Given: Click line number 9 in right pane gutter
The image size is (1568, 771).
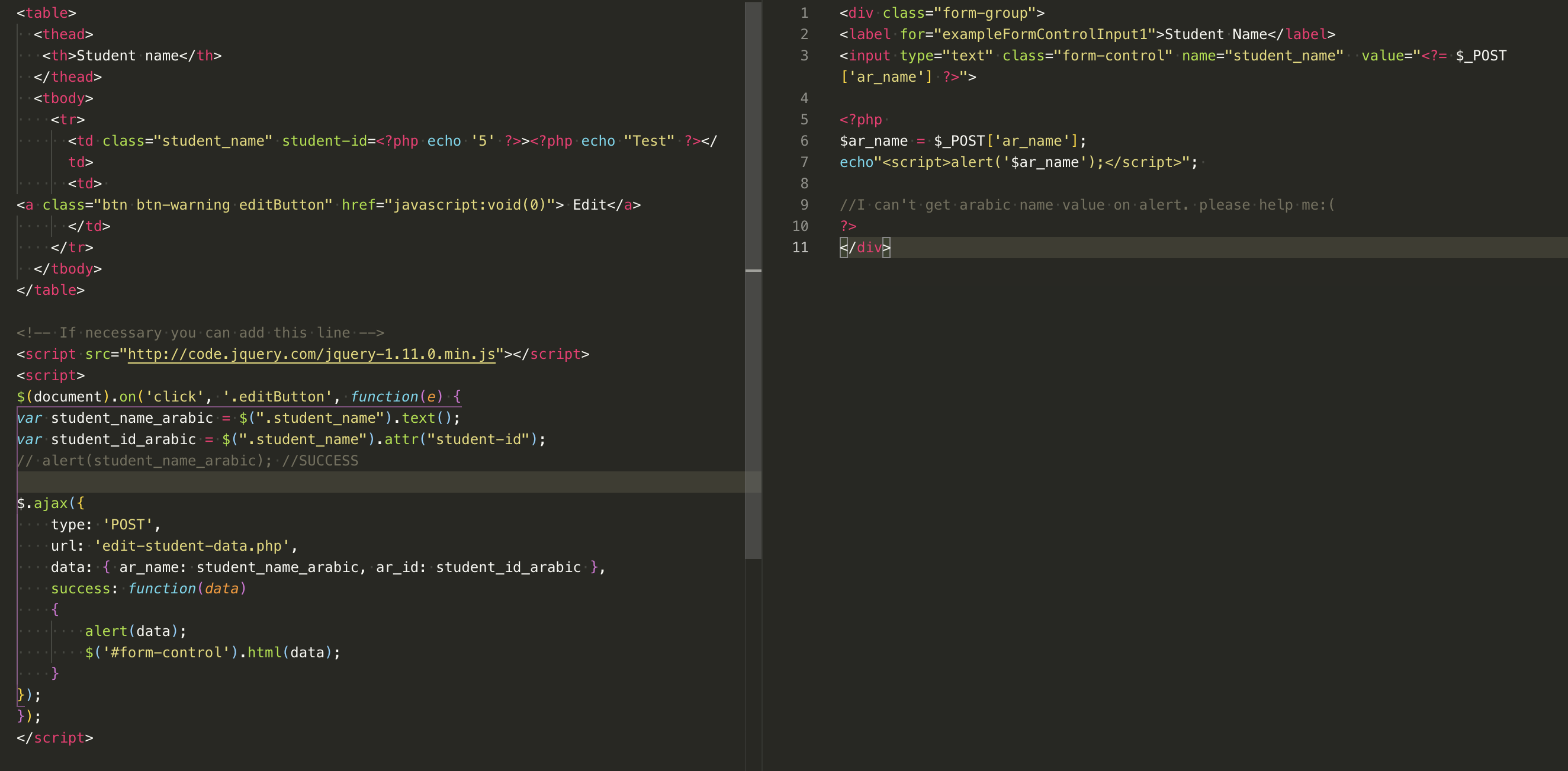Looking at the screenshot, I should (x=804, y=204).
